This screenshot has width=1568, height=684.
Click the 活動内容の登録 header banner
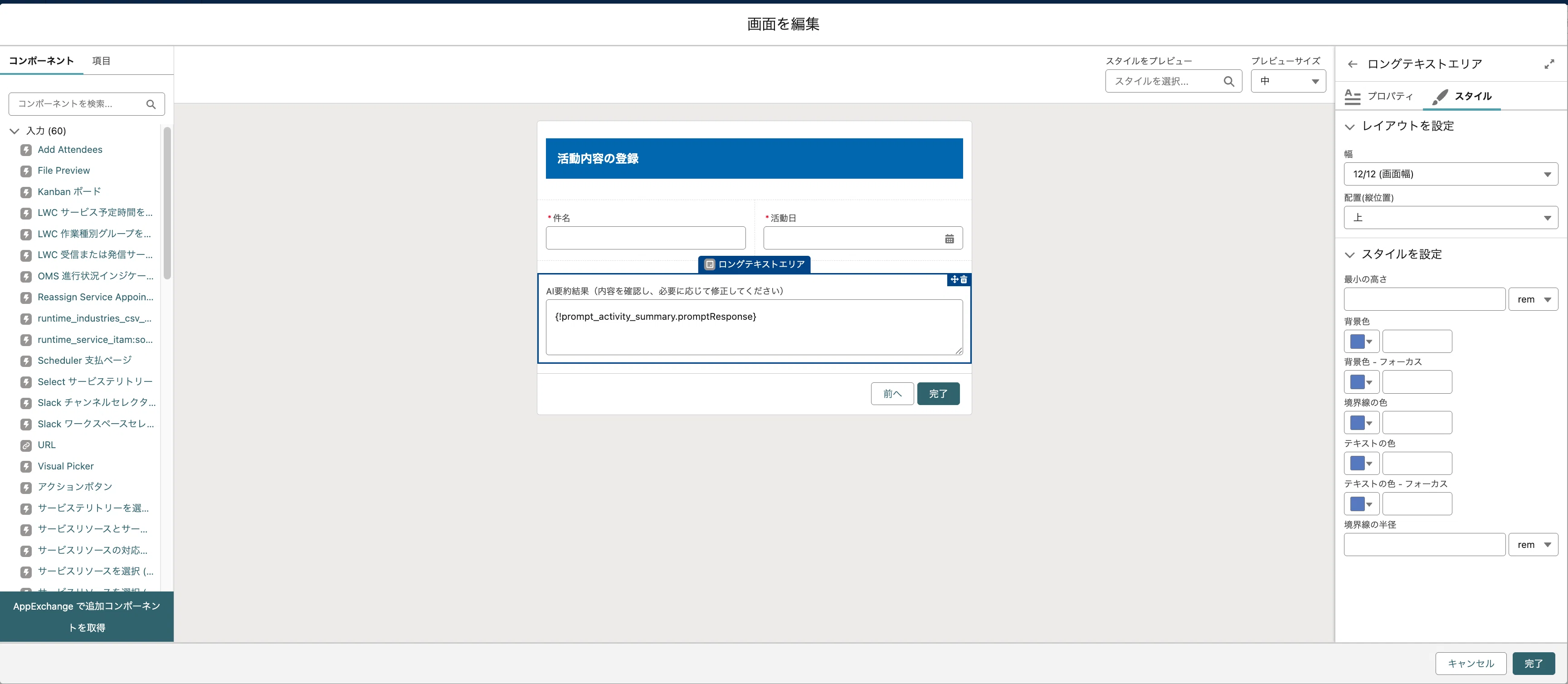click(754, 158)
